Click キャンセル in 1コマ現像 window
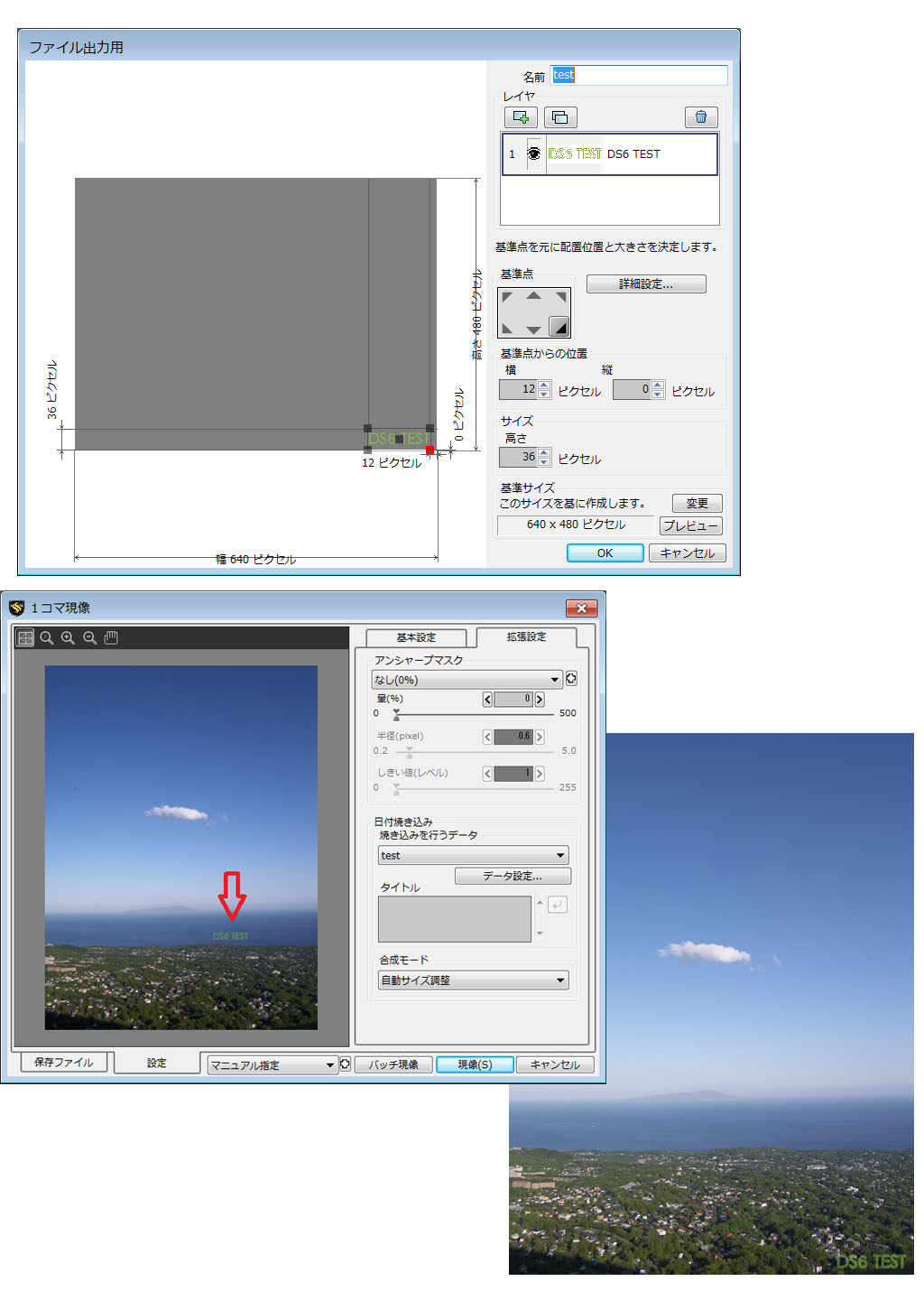This screenshot has height=1300, width=924. click(x=555, y=1064)
